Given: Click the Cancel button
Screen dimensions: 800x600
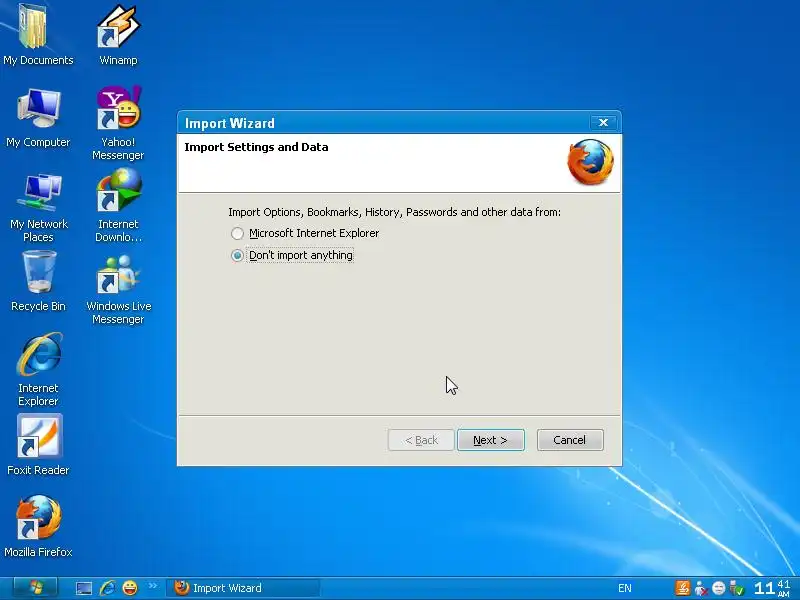Looking at the screenshot, I should 570,440.
